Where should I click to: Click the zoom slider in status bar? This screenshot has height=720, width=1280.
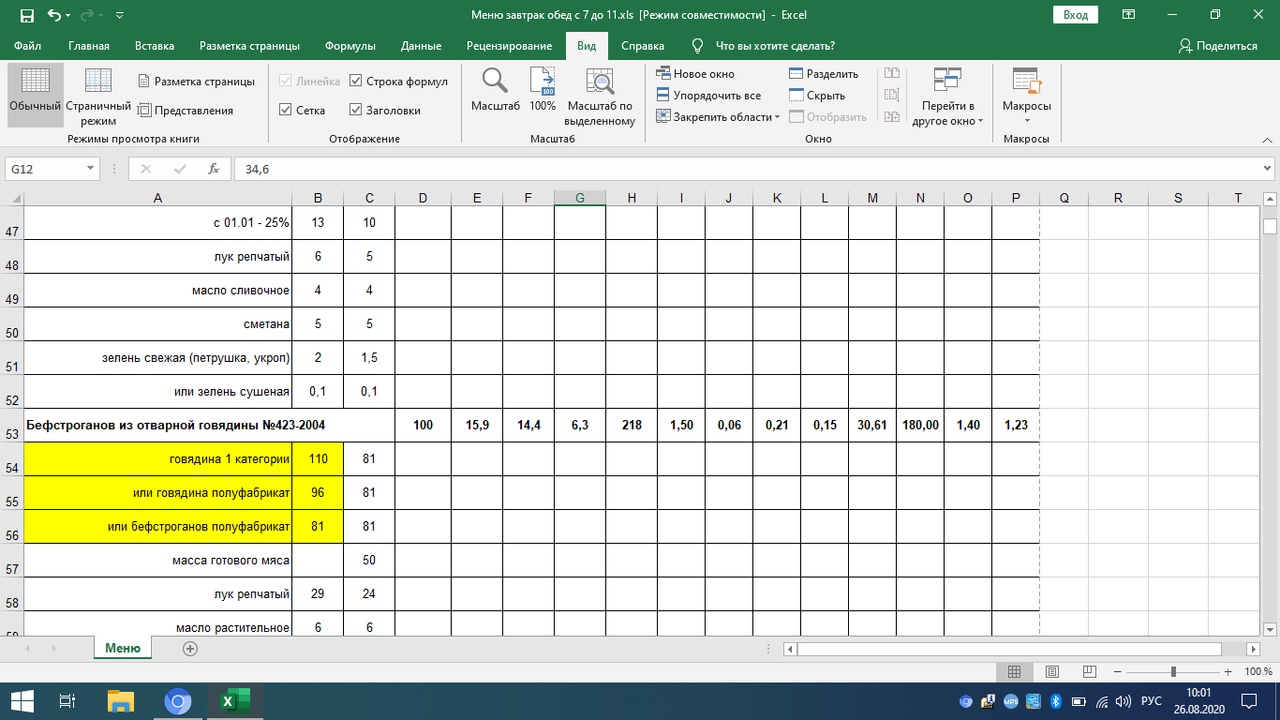(x=1173, y=672)
